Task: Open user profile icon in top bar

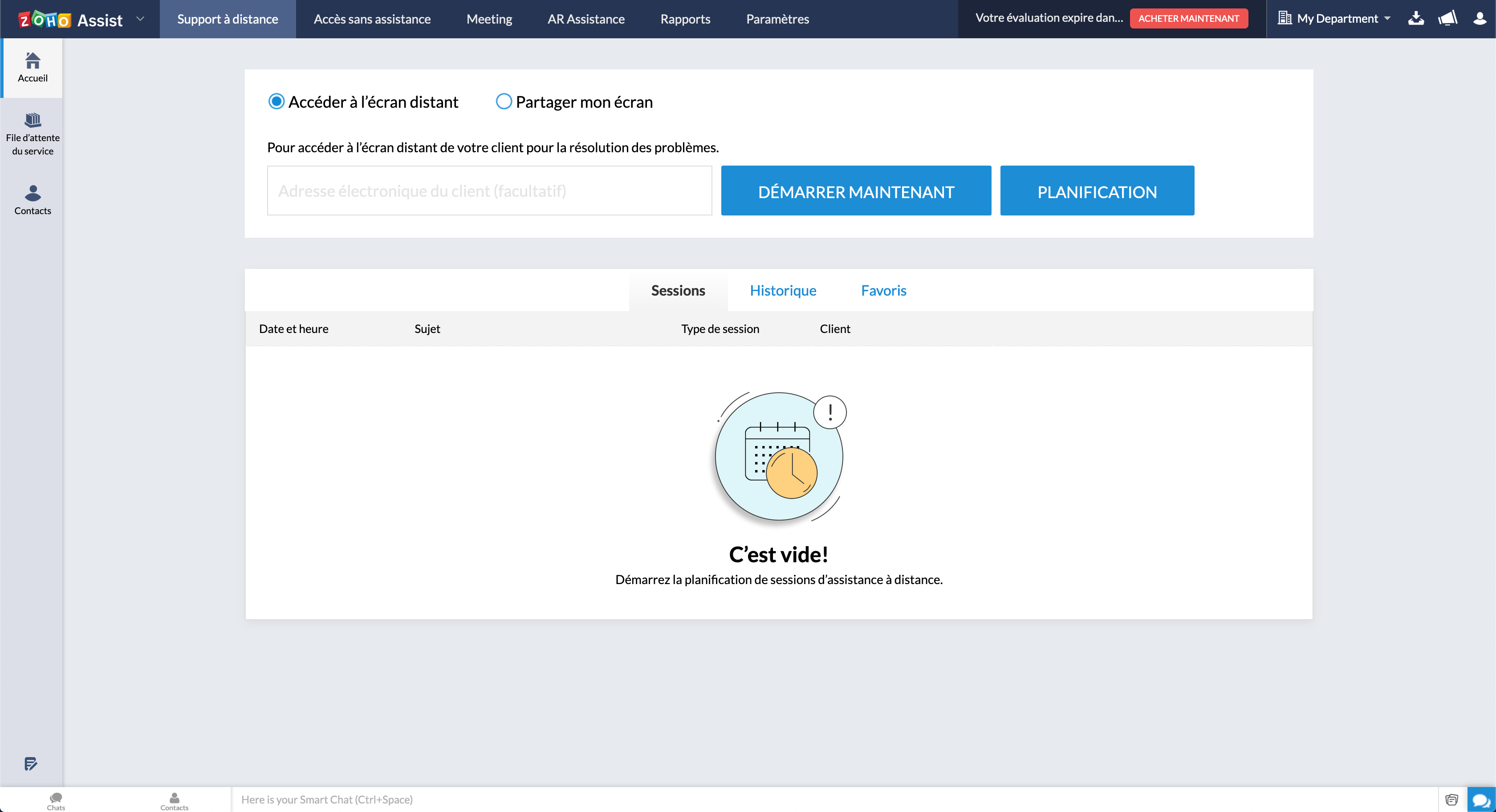Action: 1480,19
